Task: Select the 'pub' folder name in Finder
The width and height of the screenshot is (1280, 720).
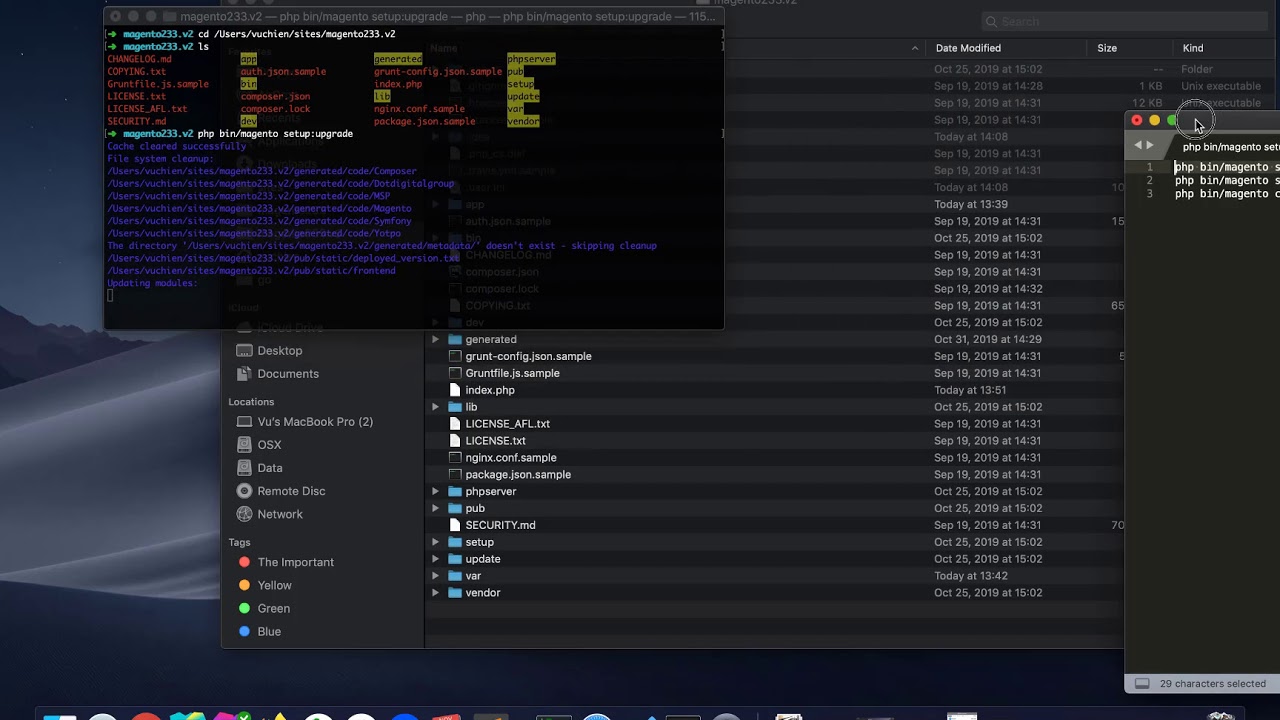Action: (x=475, y=508)
